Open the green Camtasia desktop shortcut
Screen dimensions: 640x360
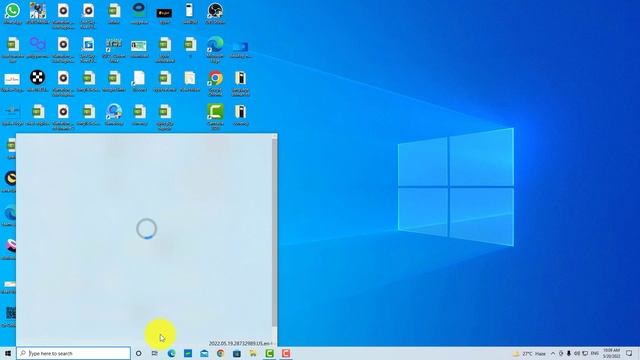tap(215, 116)
